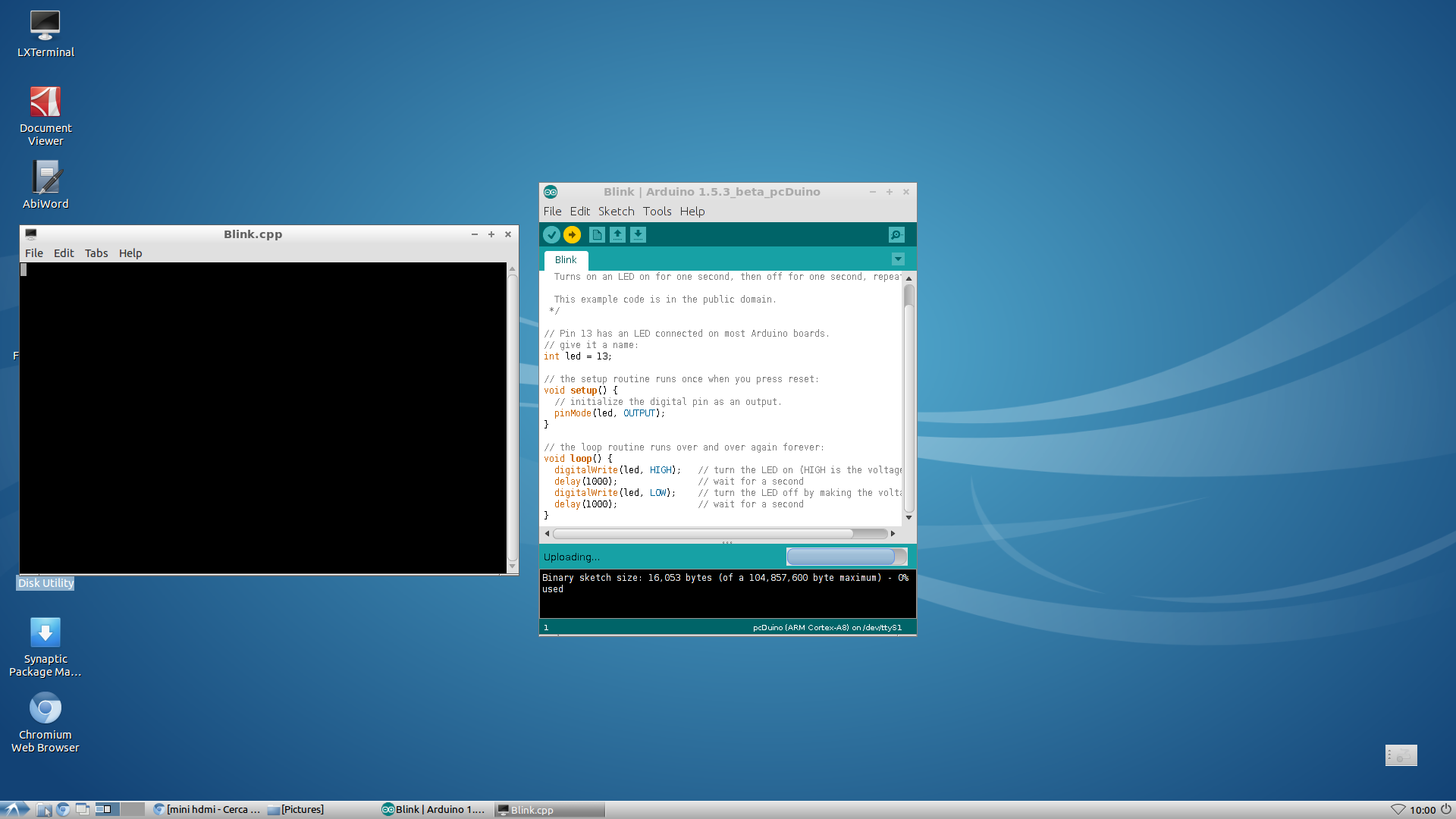
Task: Click the Arduino Upload arrow button
Action: click(573, 235)
